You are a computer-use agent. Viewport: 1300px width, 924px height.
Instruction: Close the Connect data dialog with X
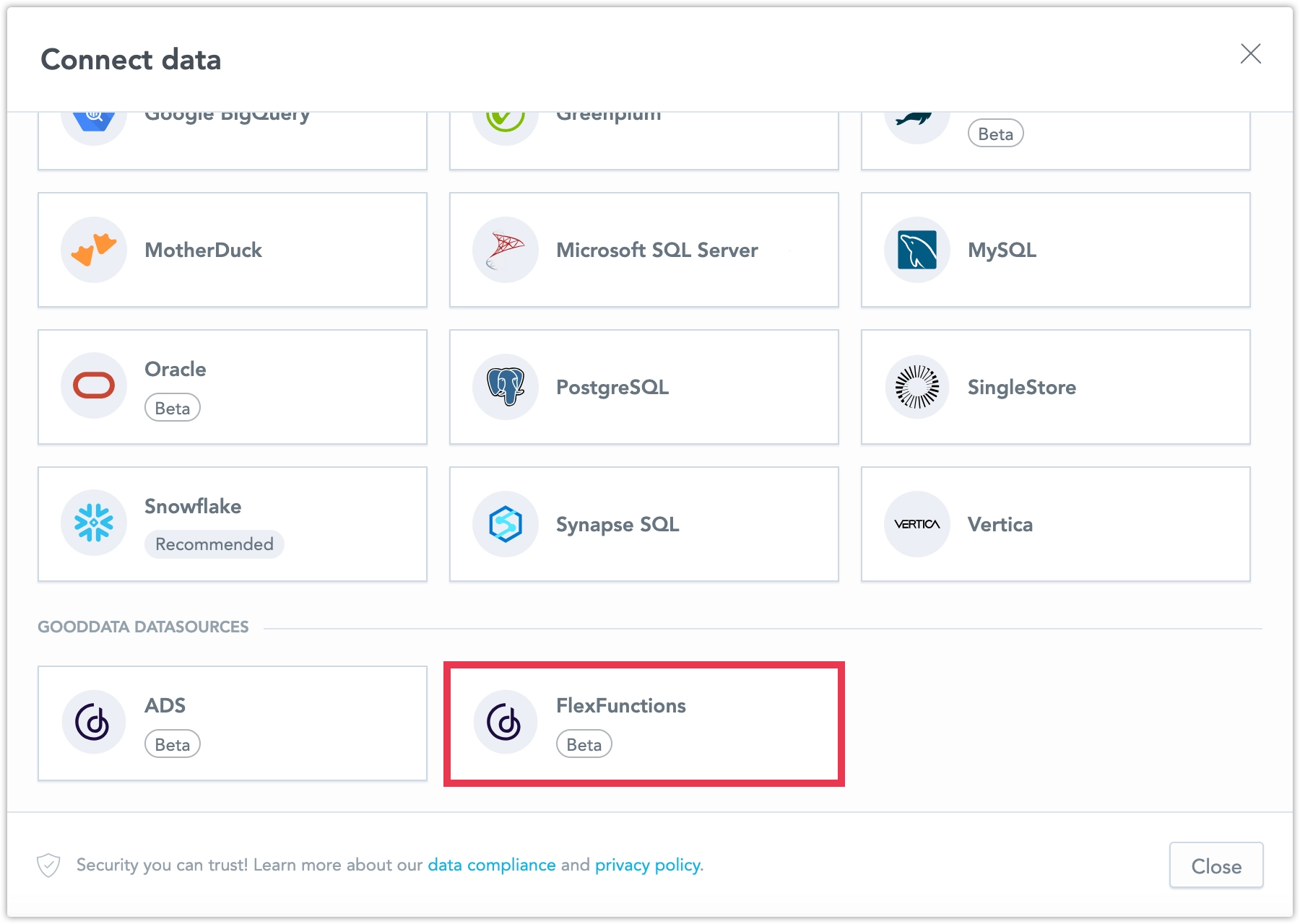pyautogui.click(x=1251, y=53)
